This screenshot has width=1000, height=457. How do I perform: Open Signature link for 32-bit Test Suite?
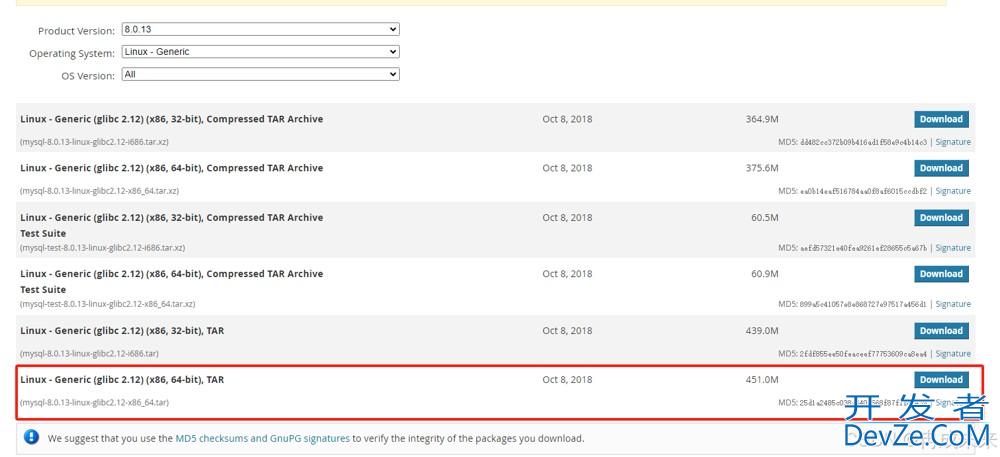pyautogui.click(x=952, y=248)
